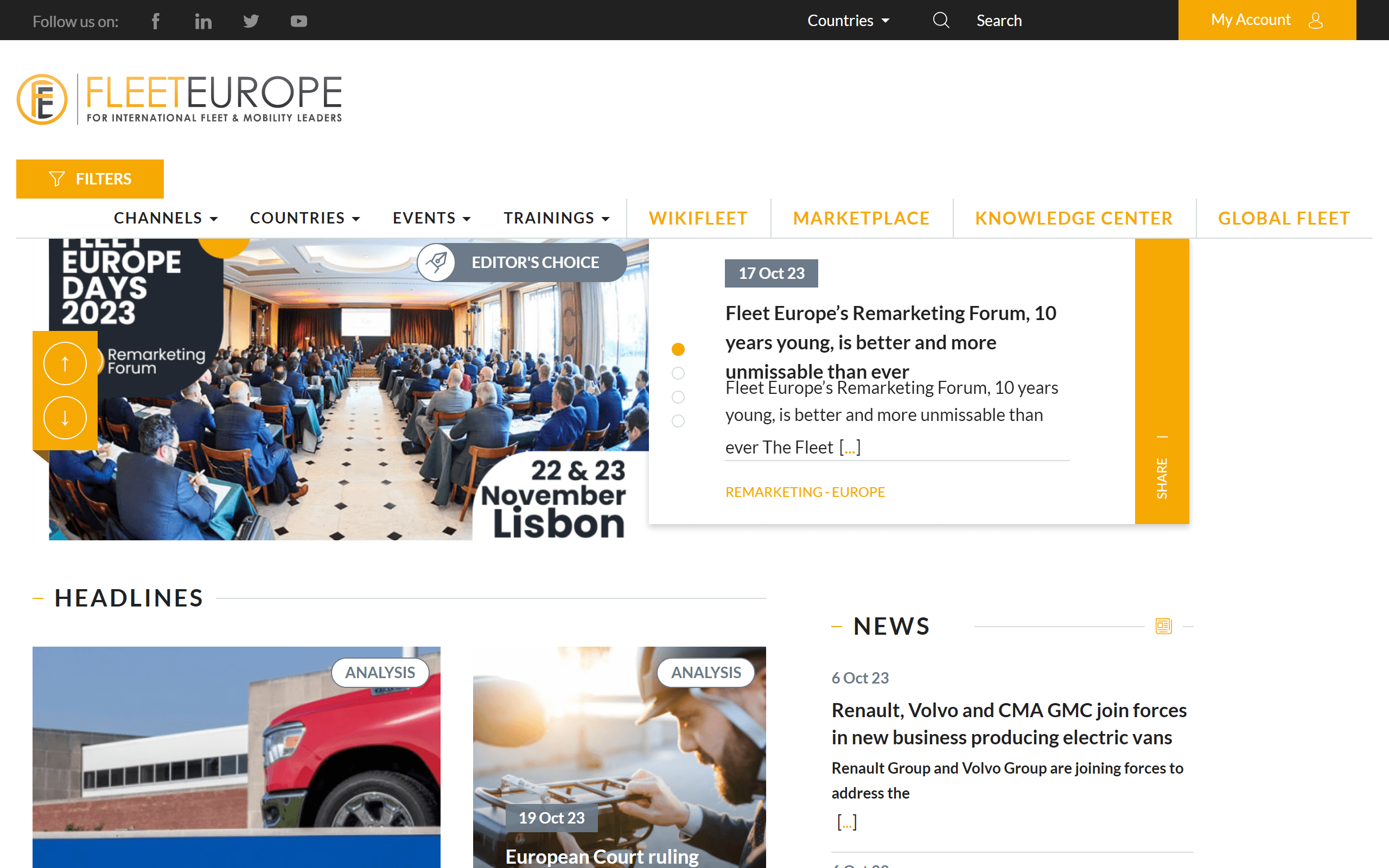Open the Filters panel
This screenshot has width=1389, height=868.
click(x=90, y=178)
